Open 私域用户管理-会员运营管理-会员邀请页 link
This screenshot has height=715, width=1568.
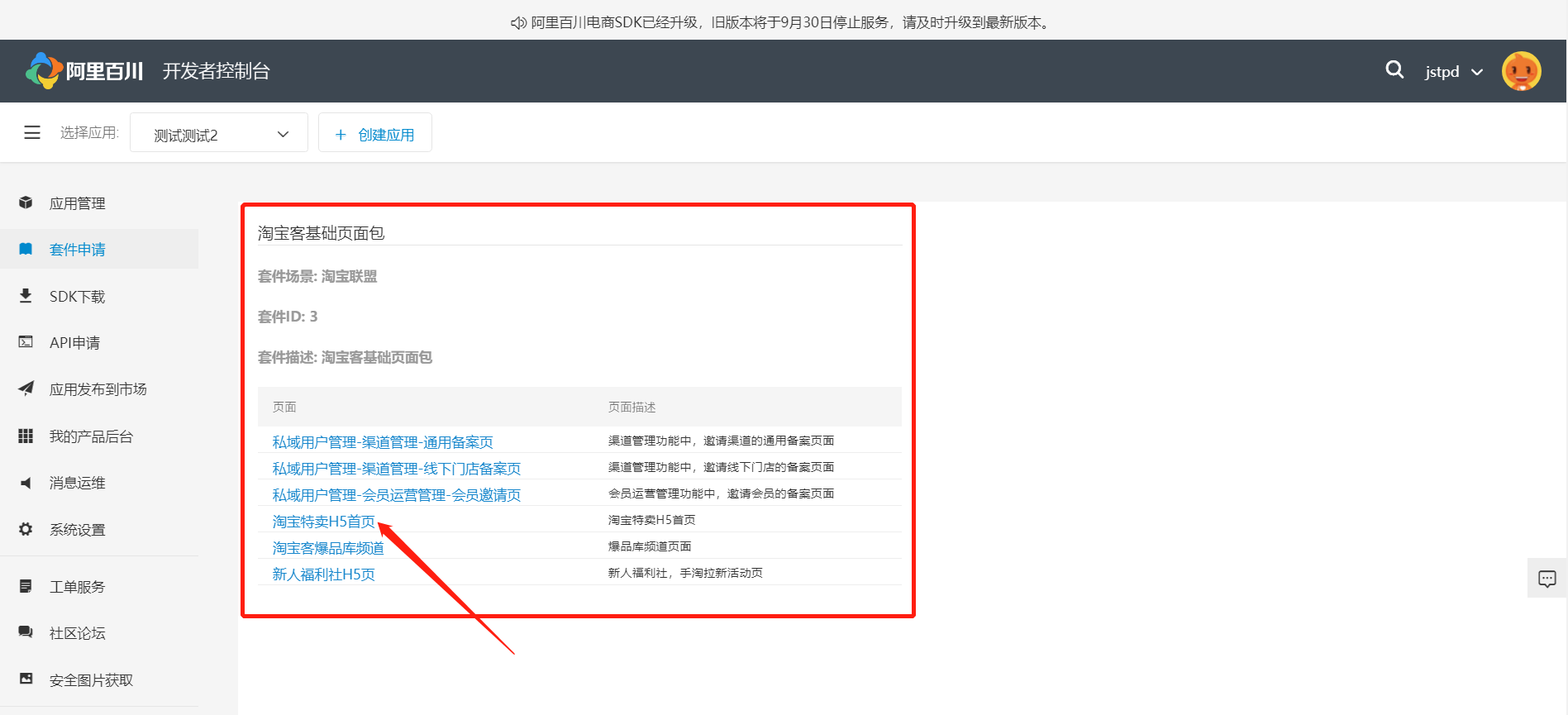397,495
